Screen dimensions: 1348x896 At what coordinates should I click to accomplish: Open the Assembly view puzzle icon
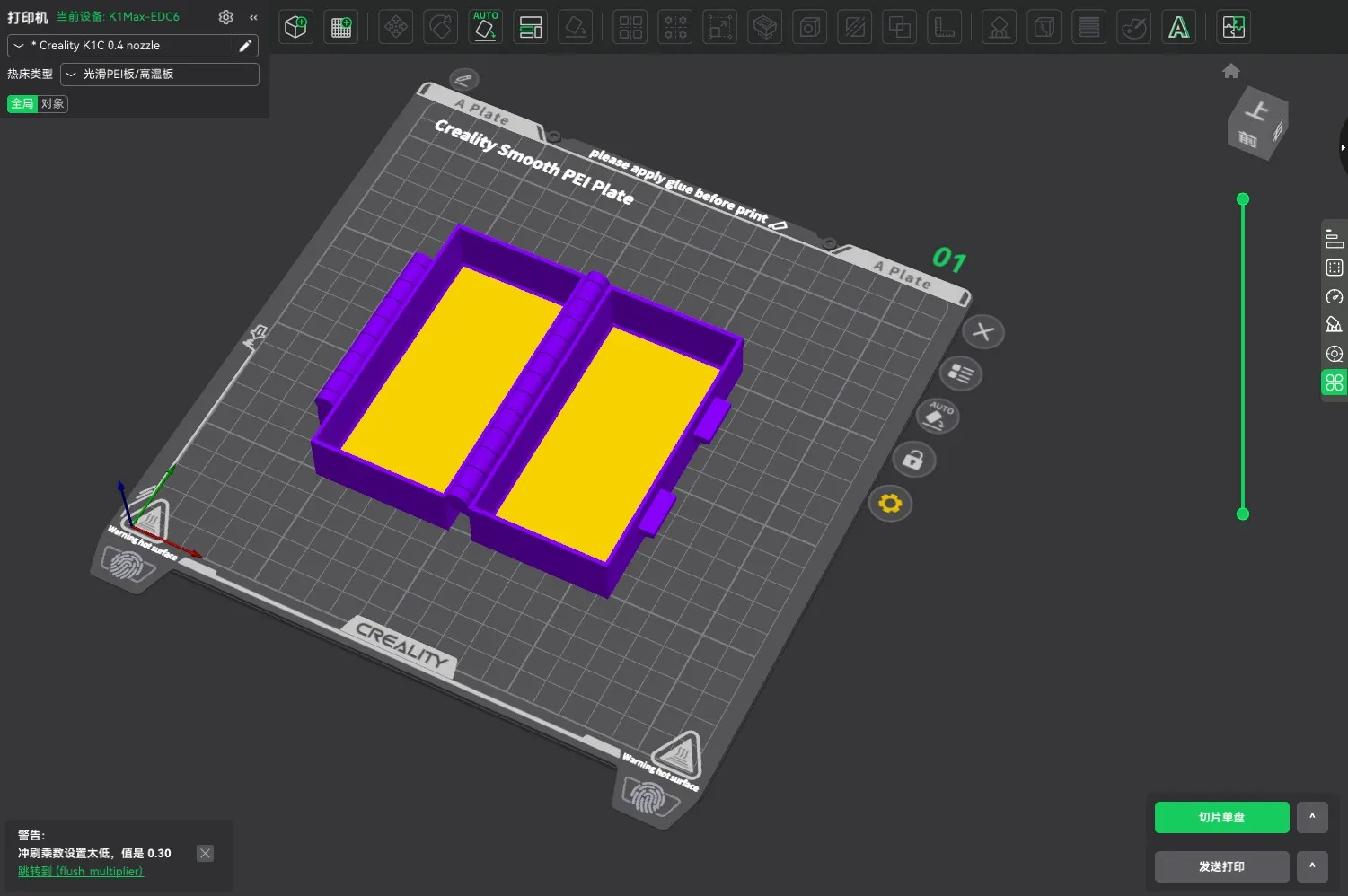click(x=1234, y=27)
